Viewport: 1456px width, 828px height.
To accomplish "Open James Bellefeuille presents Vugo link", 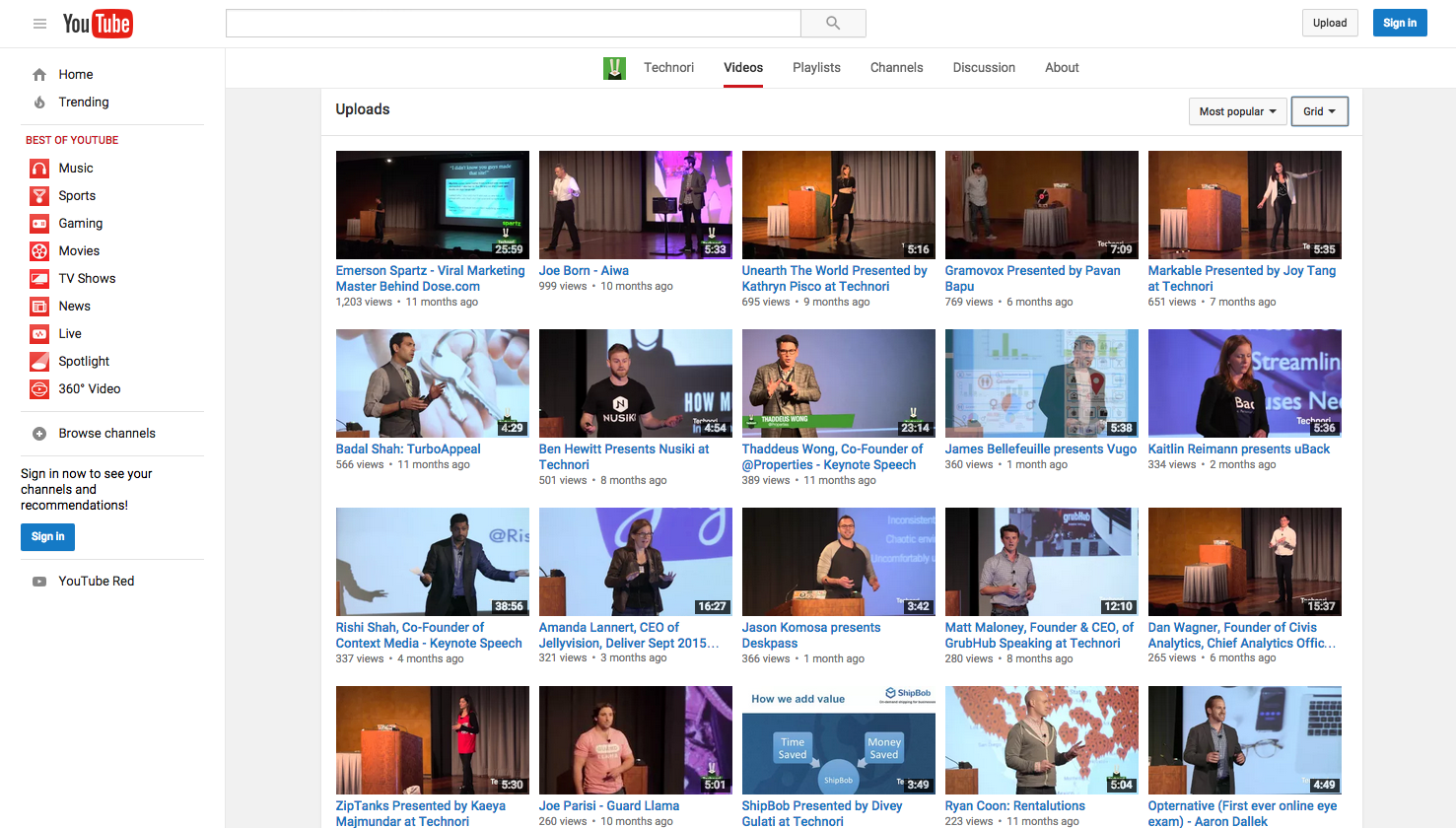I will pyautogui.click(x=1041, y=449).
